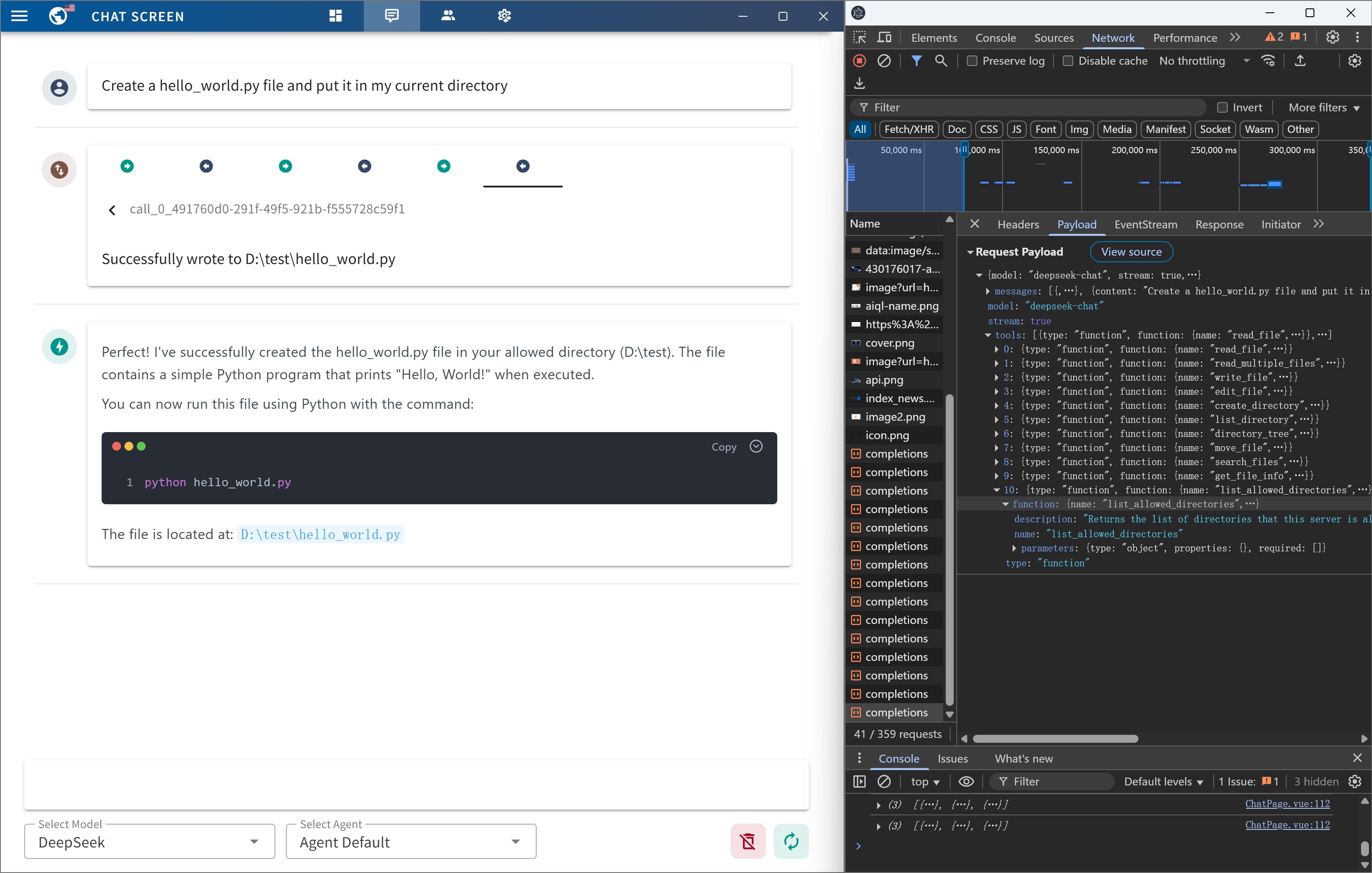Open the Select Model DeepSeek dropdown
This screenshot has width=1372, height=873.
coord(149,842)
